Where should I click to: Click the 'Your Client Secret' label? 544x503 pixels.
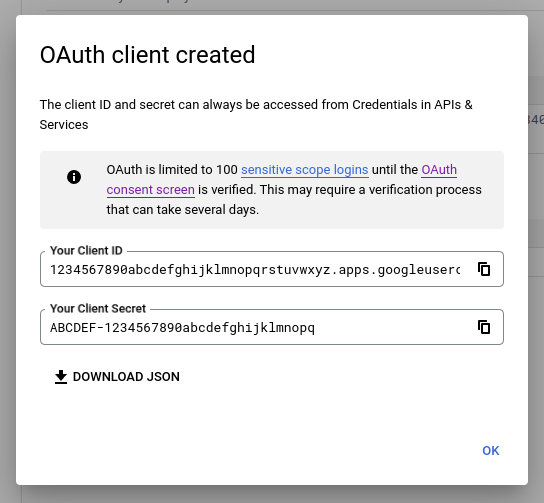pos(98,308)
